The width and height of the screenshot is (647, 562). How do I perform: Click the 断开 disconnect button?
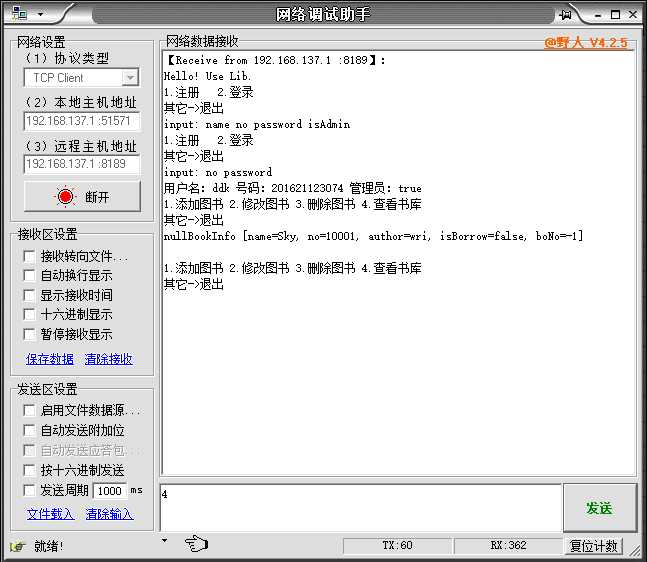83,197
